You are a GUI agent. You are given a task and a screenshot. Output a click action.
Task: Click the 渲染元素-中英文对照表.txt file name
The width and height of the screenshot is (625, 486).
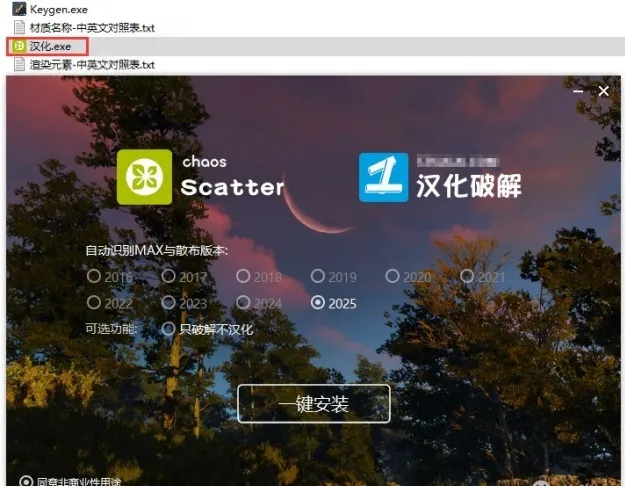coord(92,65)
